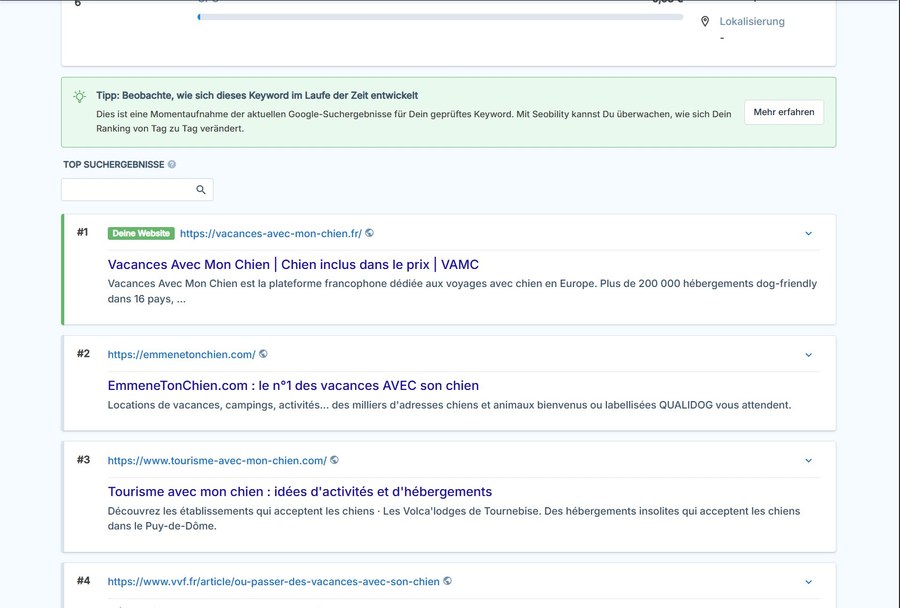Click the help icon next to TOP SUCHERGEBNISSE

[x=172, y=164]
